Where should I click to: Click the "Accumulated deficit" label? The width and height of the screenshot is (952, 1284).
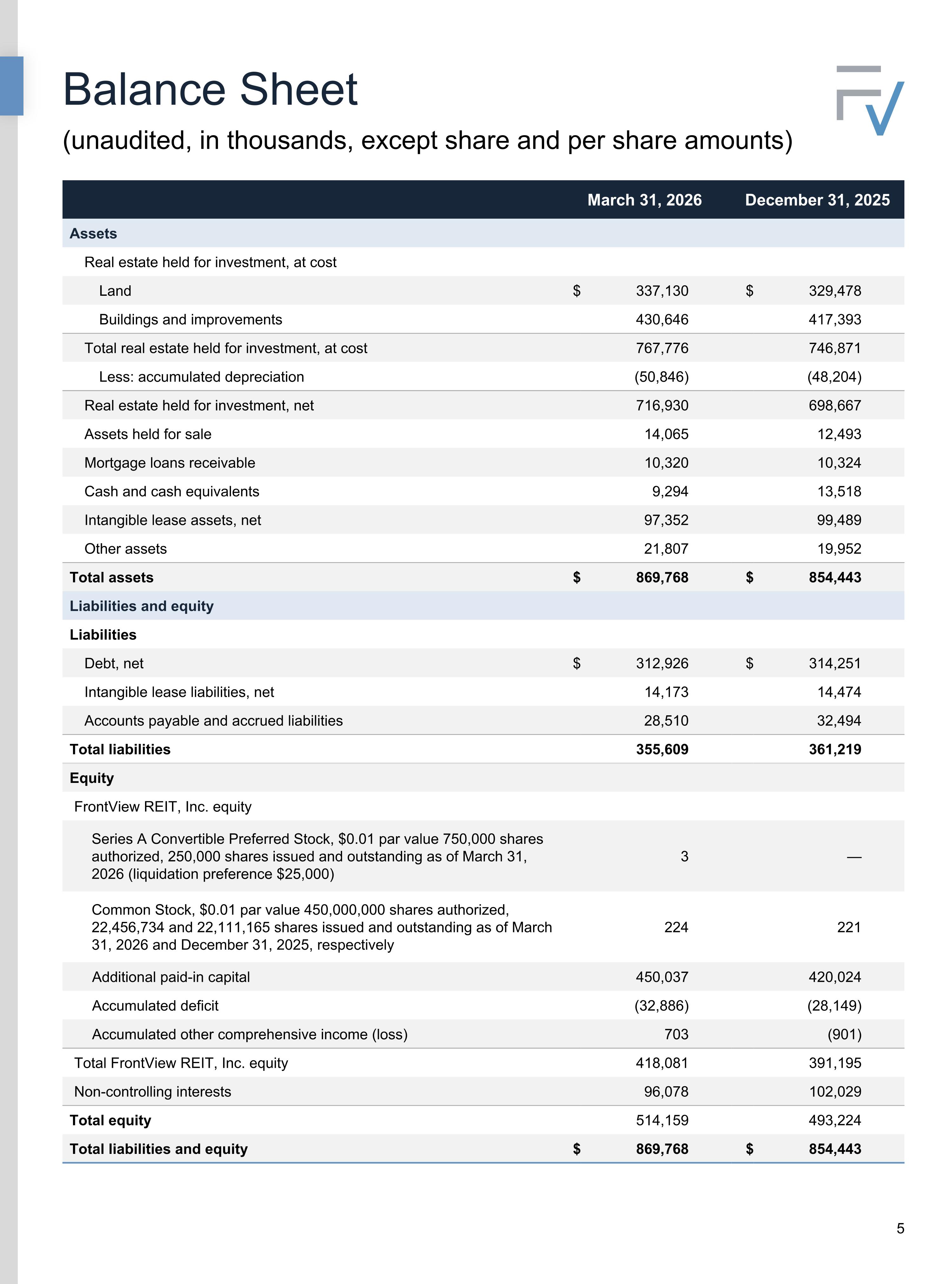pos(155,1006)
